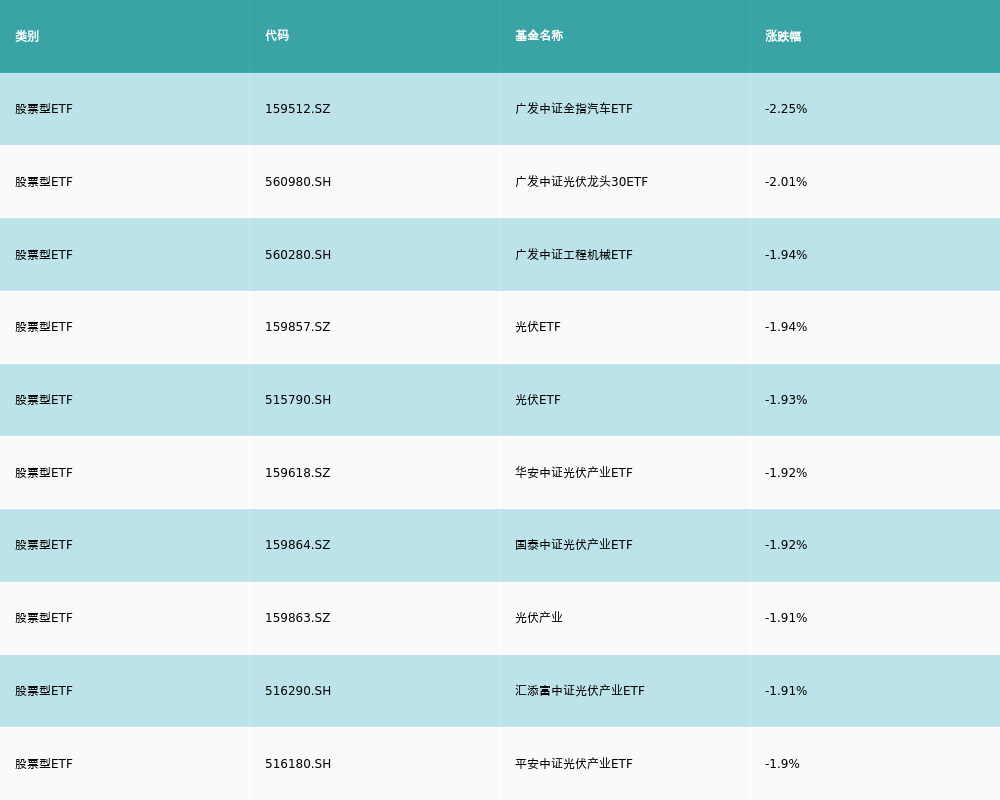Open 广发中证光伏龙头30ETF fund entry
This screenshot has width=1000, height=800.
[581, 182]
